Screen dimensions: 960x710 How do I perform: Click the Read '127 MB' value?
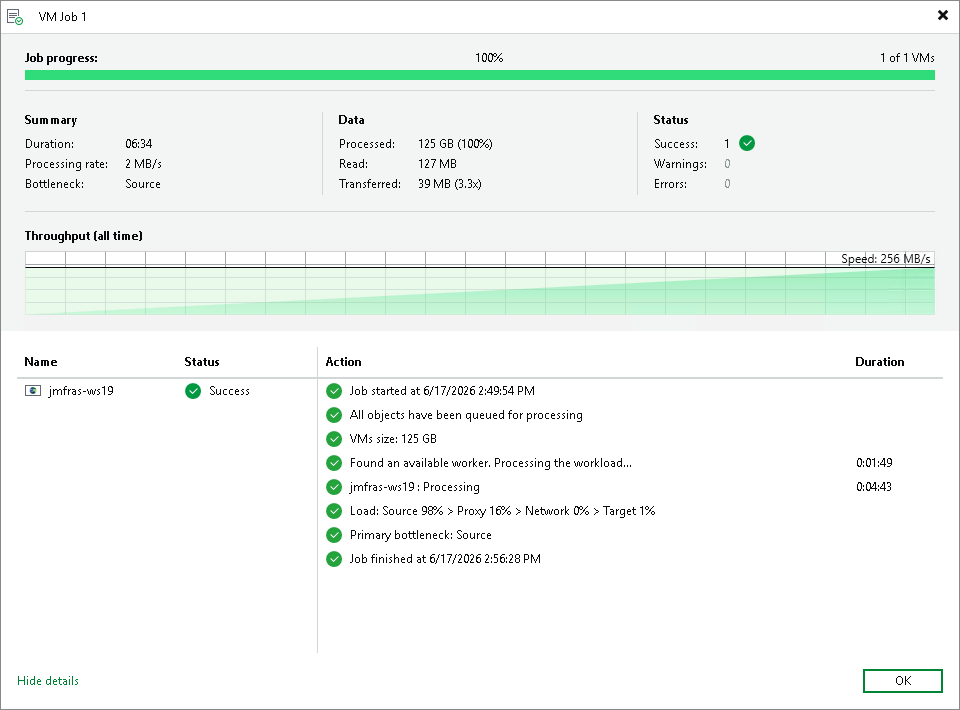click(x=437, y=164)
